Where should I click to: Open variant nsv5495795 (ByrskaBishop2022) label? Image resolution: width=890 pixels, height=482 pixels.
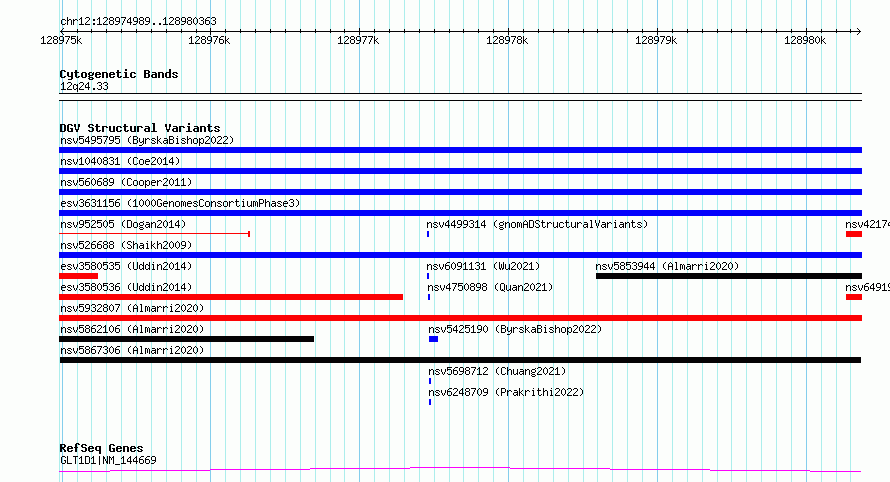[x=147, y=140]
